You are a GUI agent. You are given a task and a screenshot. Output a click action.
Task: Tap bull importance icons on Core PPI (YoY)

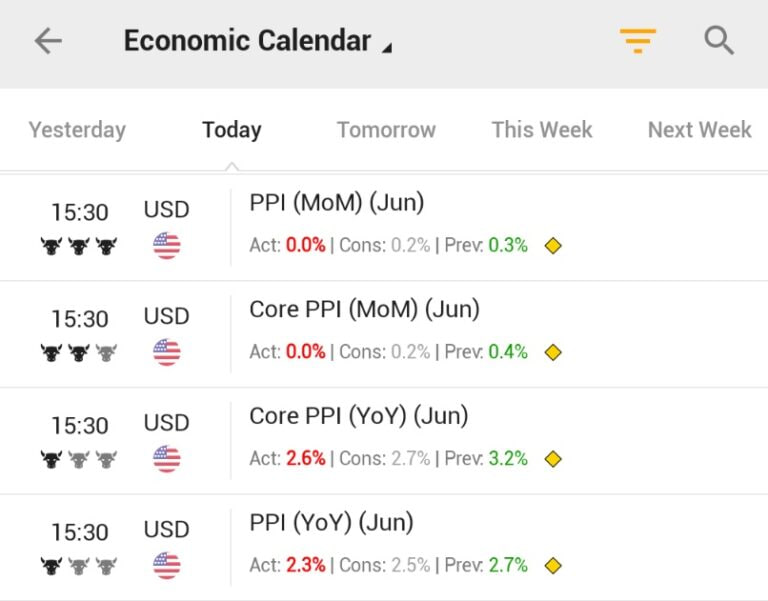coord(79,459)
